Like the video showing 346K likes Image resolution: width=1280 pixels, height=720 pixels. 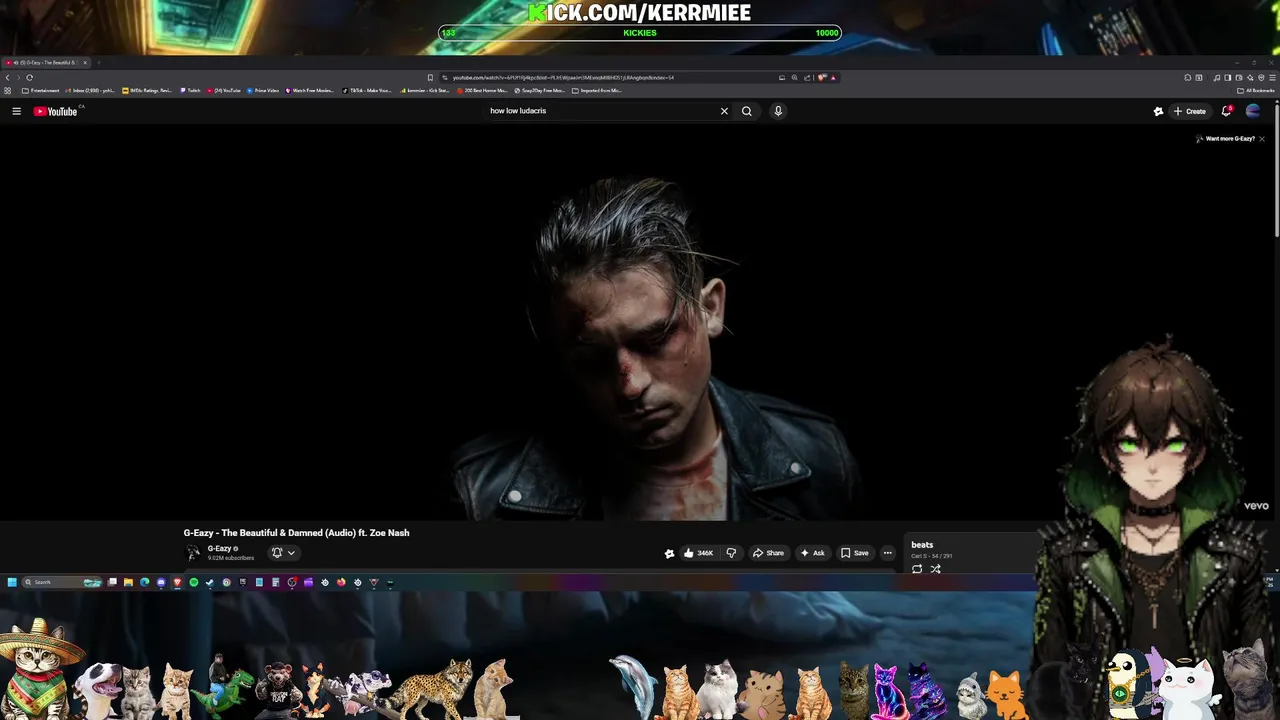tap(698, 553)
